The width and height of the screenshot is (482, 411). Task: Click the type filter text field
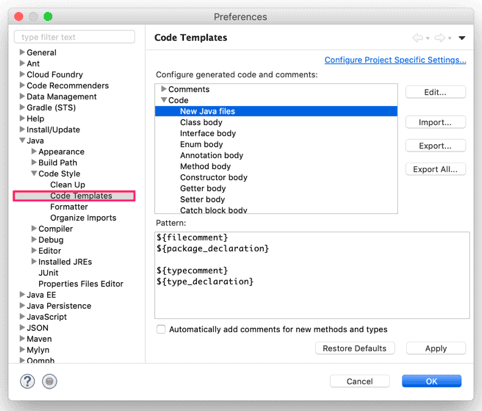point(75,37)
